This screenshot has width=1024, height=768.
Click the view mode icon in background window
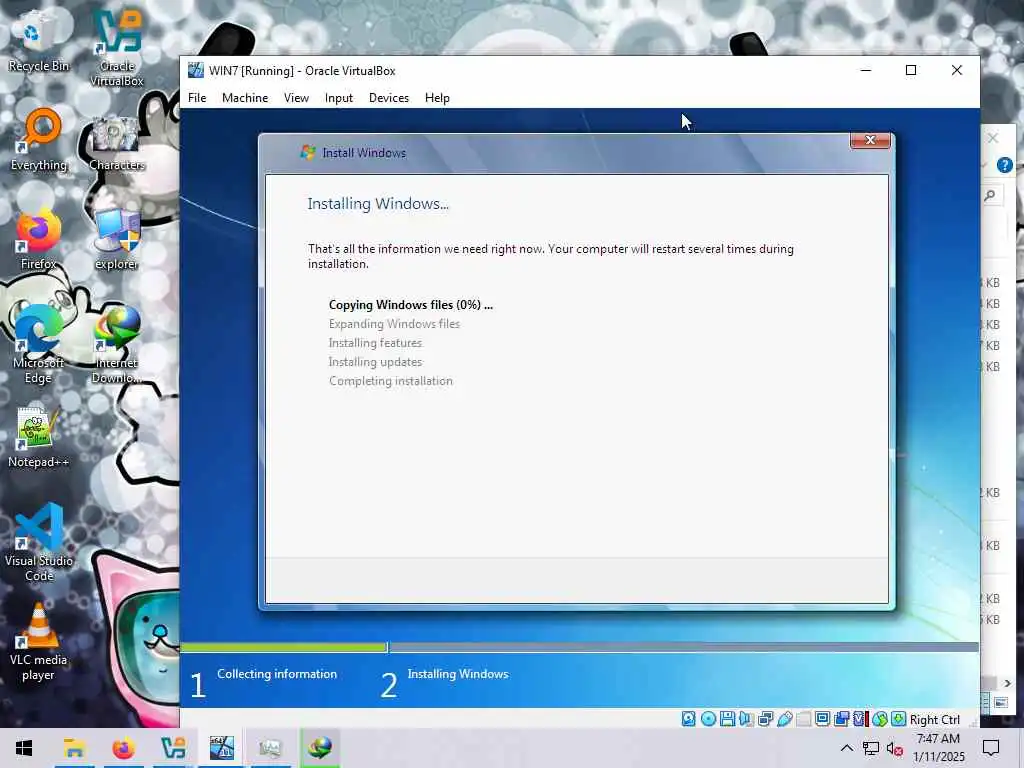click(x=1000, y=703)
